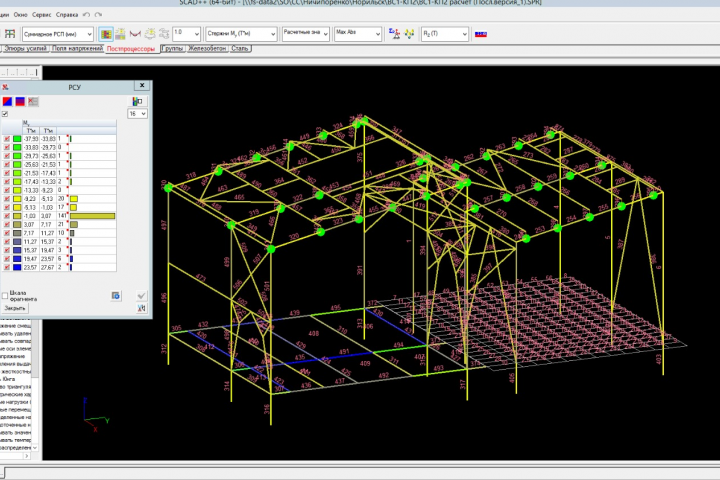Toggle checkbox for range 23,57 to 27,67

point(8,267)
